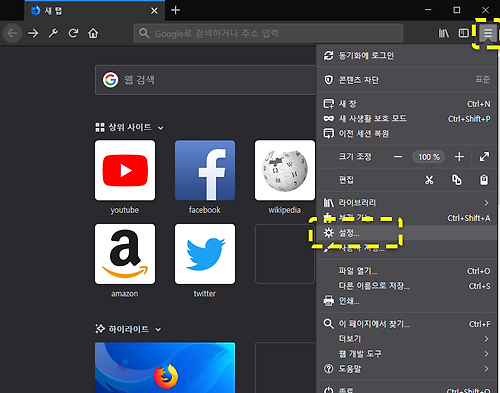Reset zoom via the 100 % button
The height and width of the screenshot is (393, 500).
click(x=429, y=157)
